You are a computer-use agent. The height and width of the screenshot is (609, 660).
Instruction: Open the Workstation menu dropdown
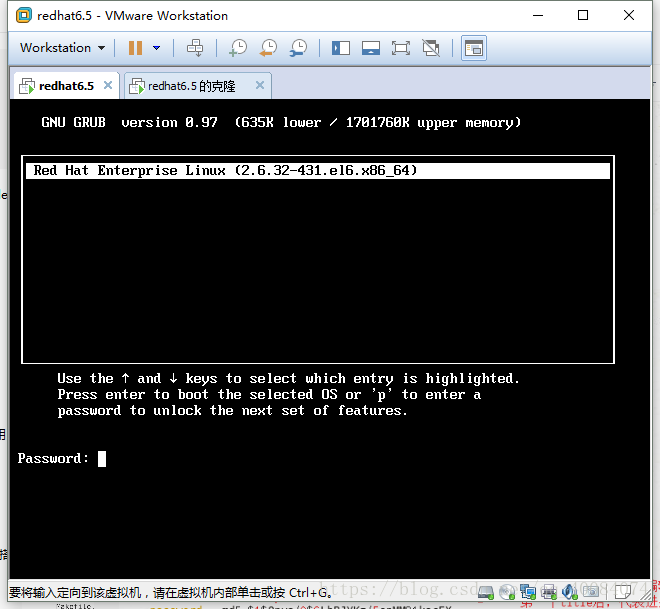tap(62, 48)
